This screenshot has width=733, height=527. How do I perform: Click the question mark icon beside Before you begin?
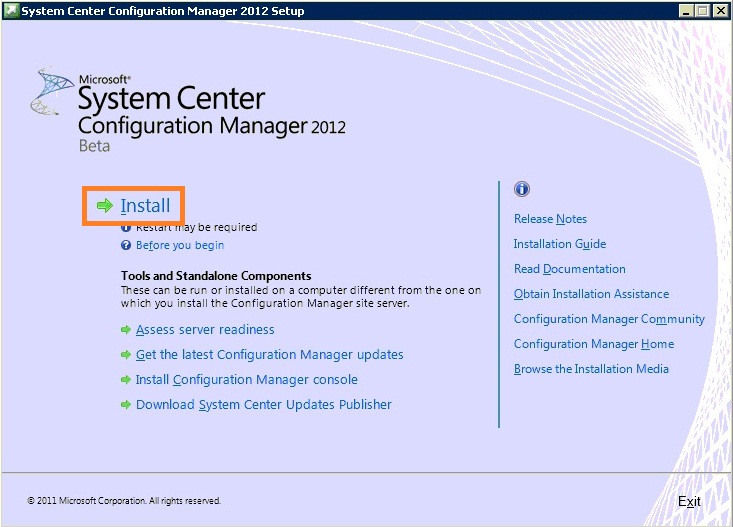(x=126, y=245)
